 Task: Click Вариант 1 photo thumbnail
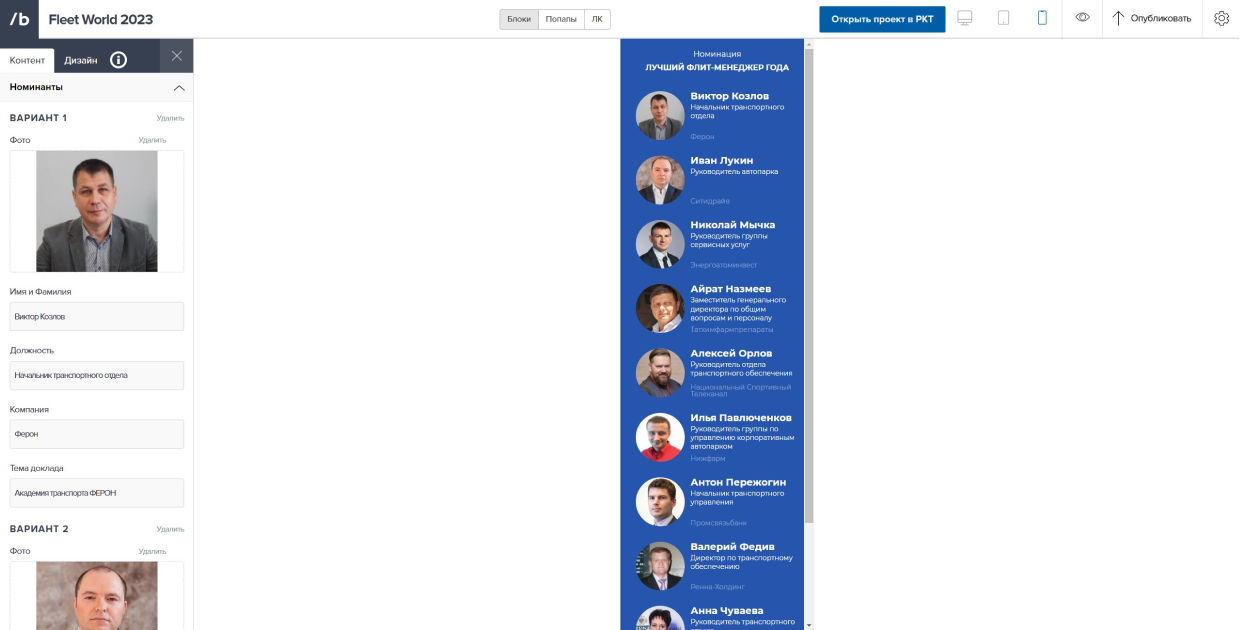pyautogui.click(x=97, y=211)
